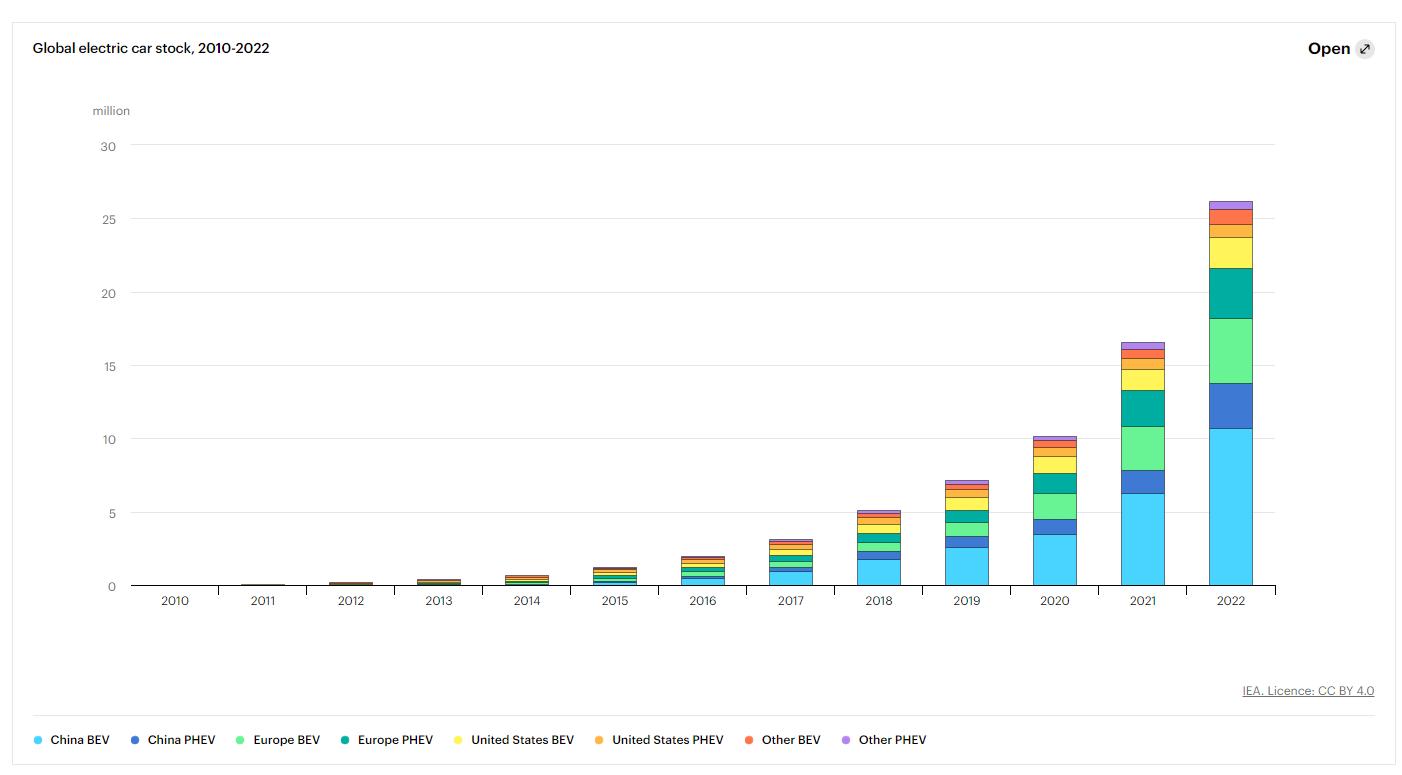
Task: Click the orange United States PHEV legend dot
Action: click(x=599, y=740)
